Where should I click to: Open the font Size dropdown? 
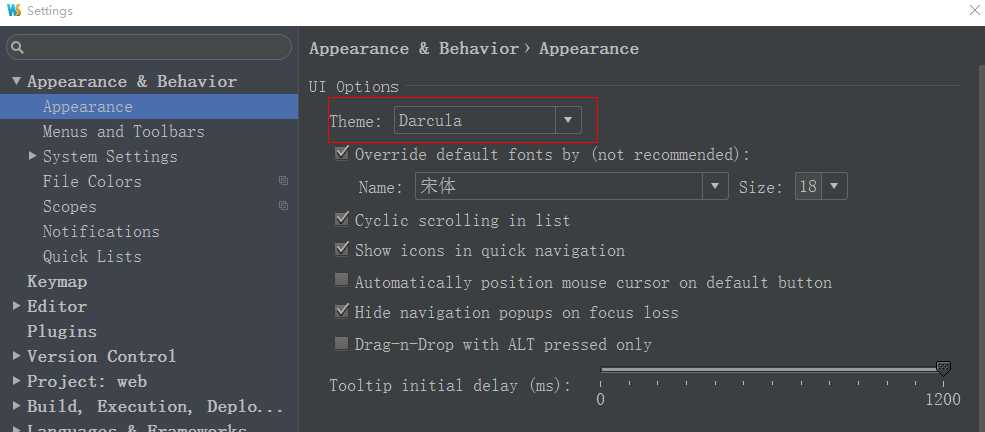click(x=821, y=186)
